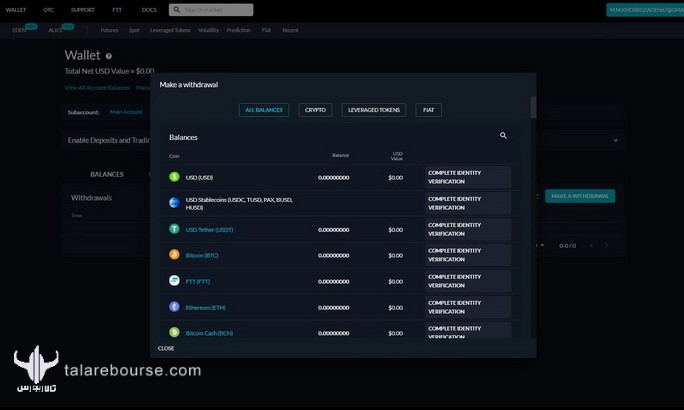This screenshot has width=684, height=410.
Task: Complete identity verification for USD Tether
Action: pos(468,229)
